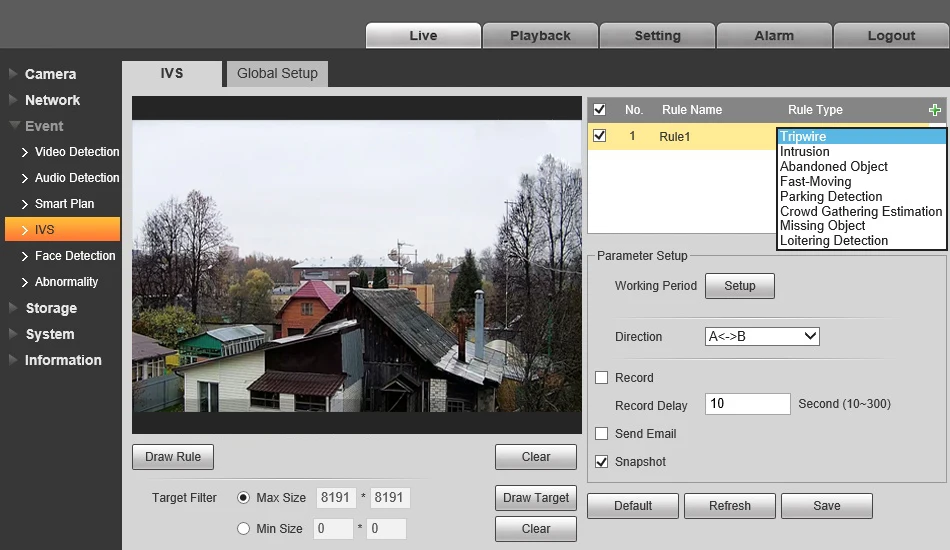Choose Missing Object rule type
Screen dimensions: 950x550
[861, 225]
